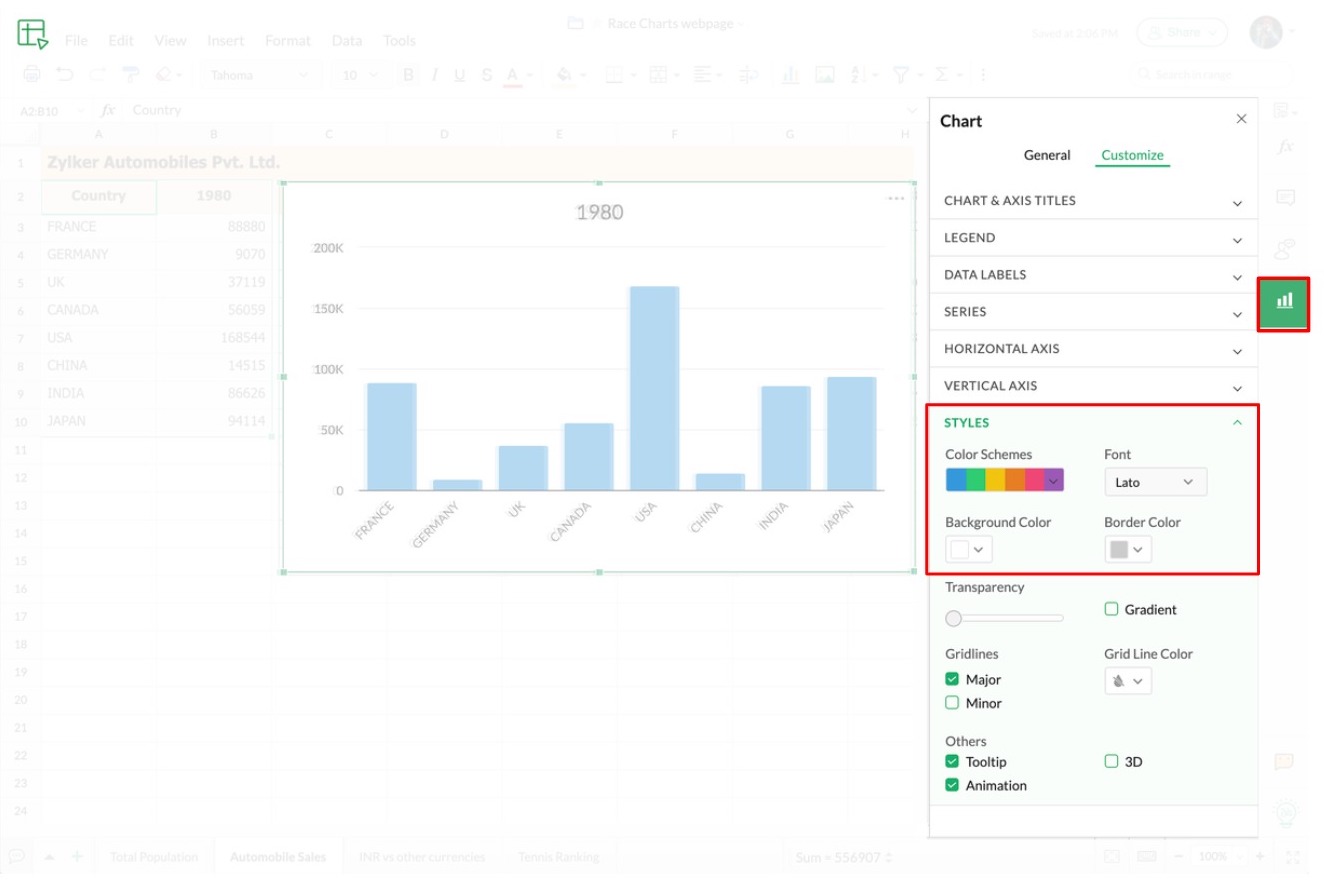Open the Grid Line Color dropdown

(1128, 681)
